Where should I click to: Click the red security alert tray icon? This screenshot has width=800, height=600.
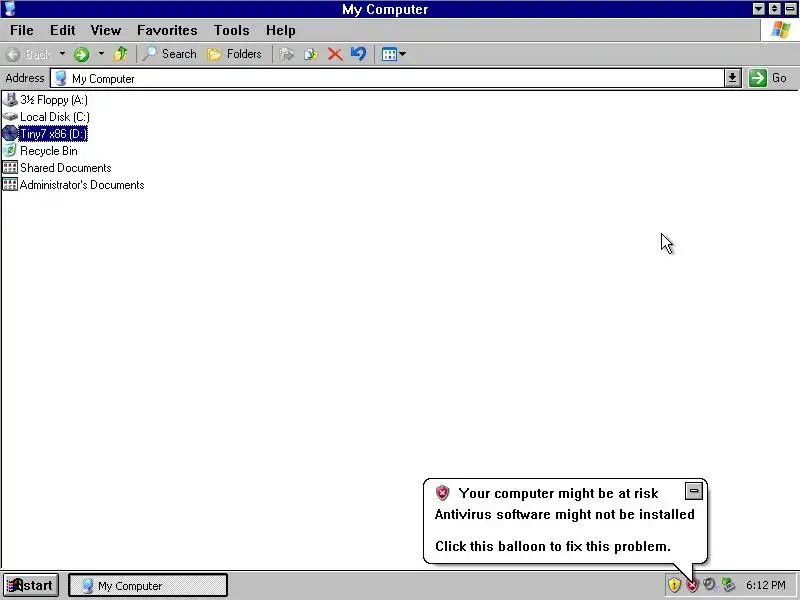[692, 585]
